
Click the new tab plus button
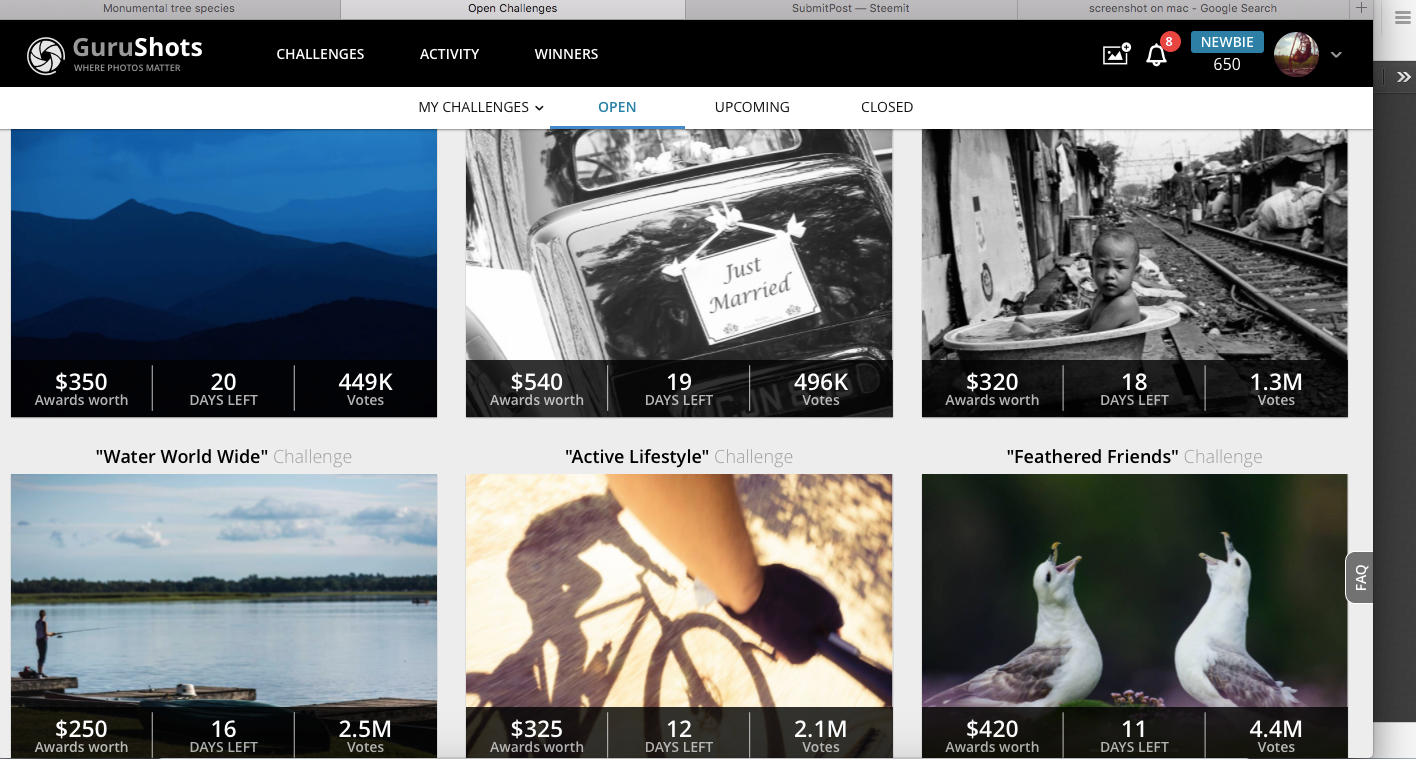(1360, 8)
